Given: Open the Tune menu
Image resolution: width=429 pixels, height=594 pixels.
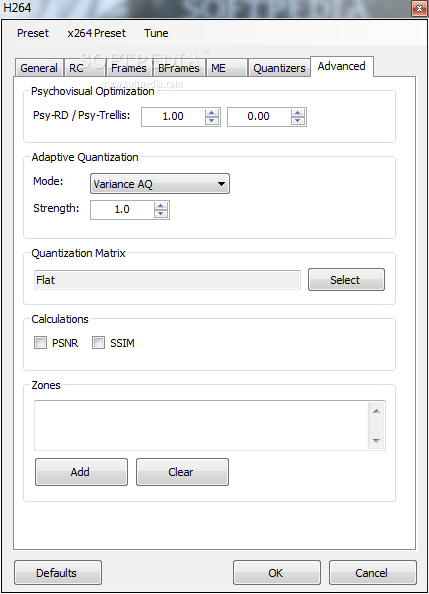Looking at the screenshot, I should (x=156, y=33).
